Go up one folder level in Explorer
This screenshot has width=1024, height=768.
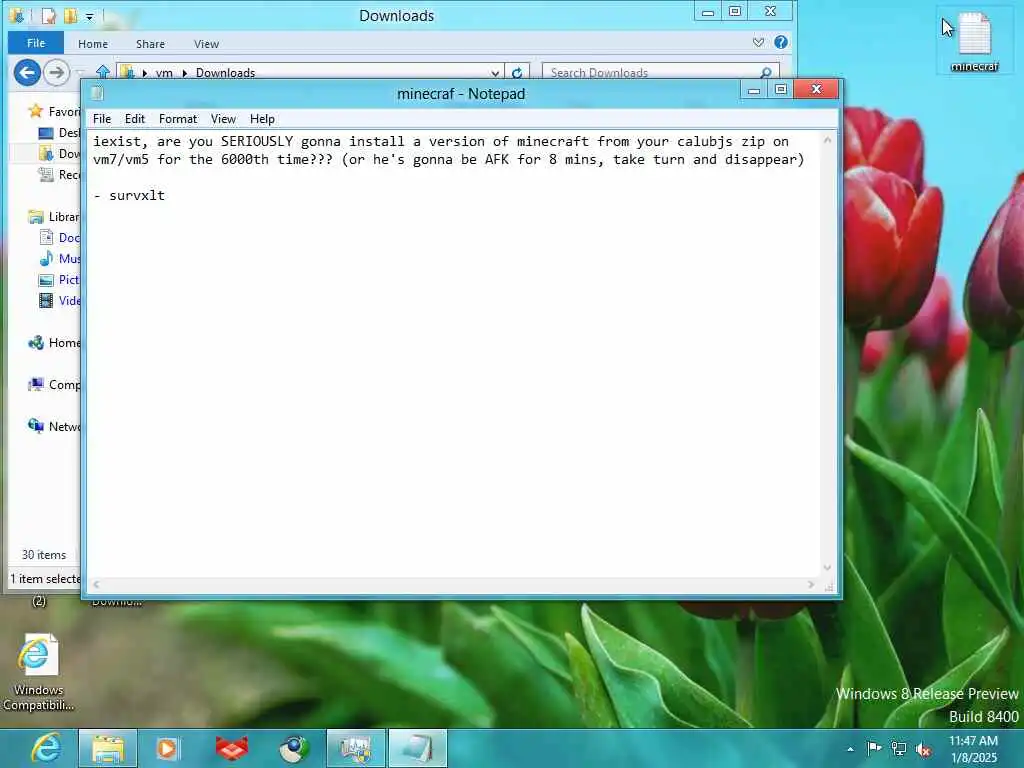[x=103, y=72]
